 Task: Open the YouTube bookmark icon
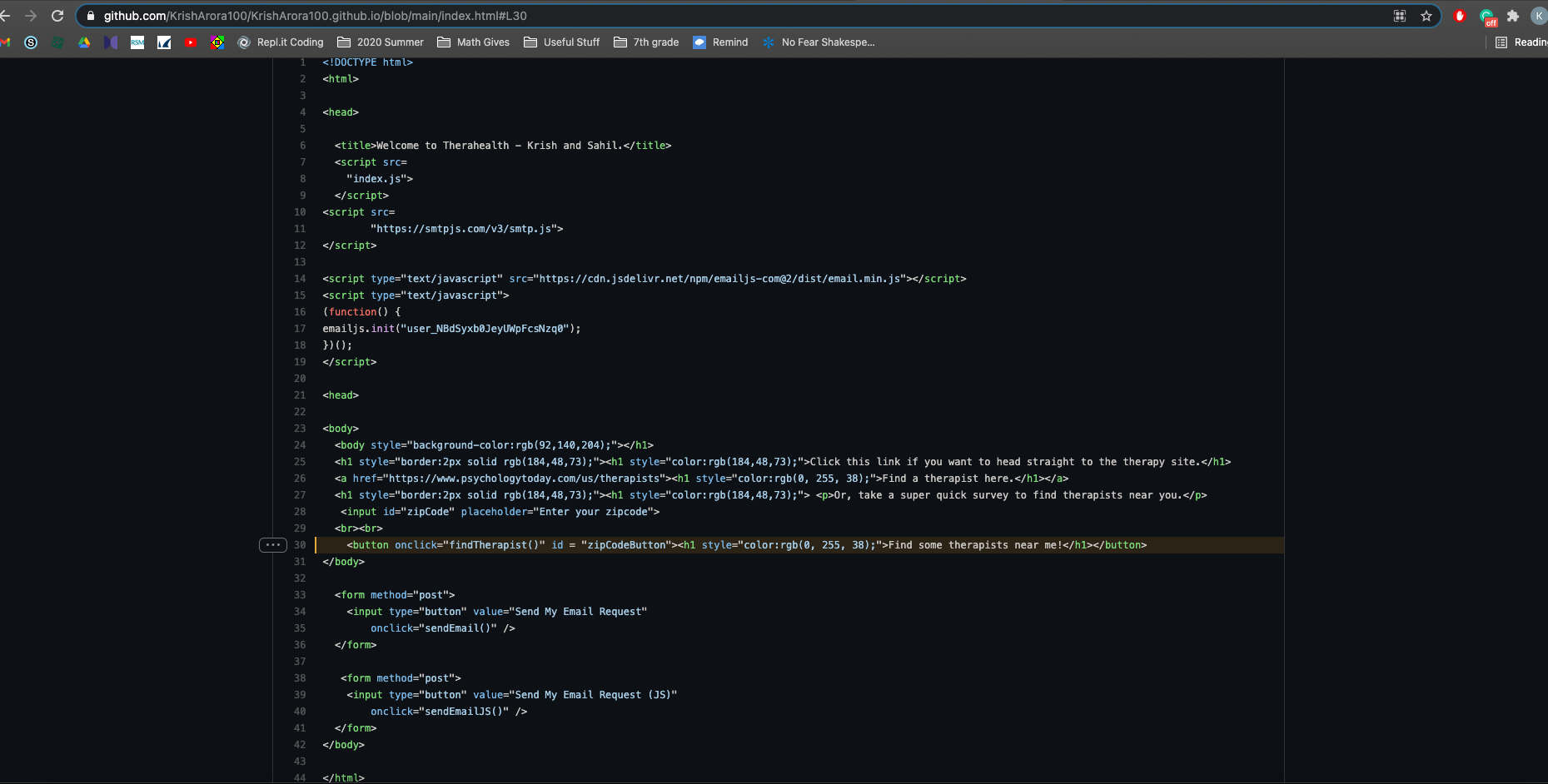pyautogui.click(x=191, y=42)
